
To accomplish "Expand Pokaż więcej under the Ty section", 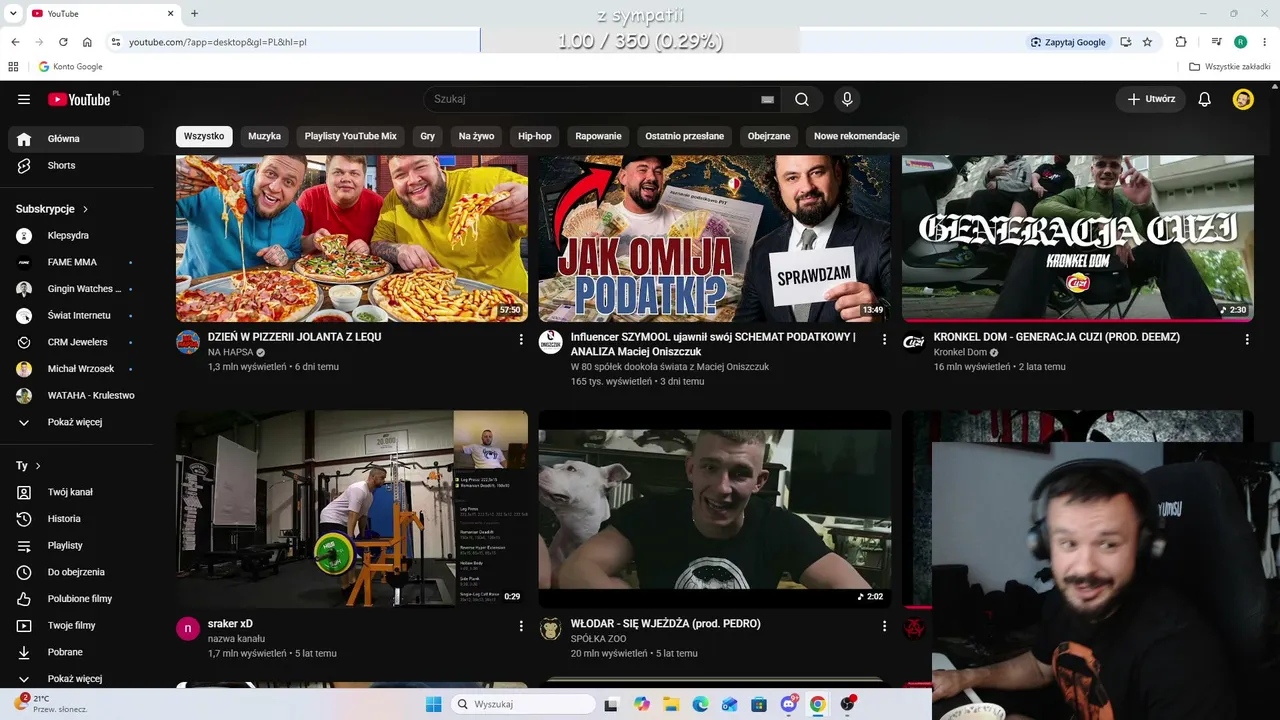I will tap(76, 679).
